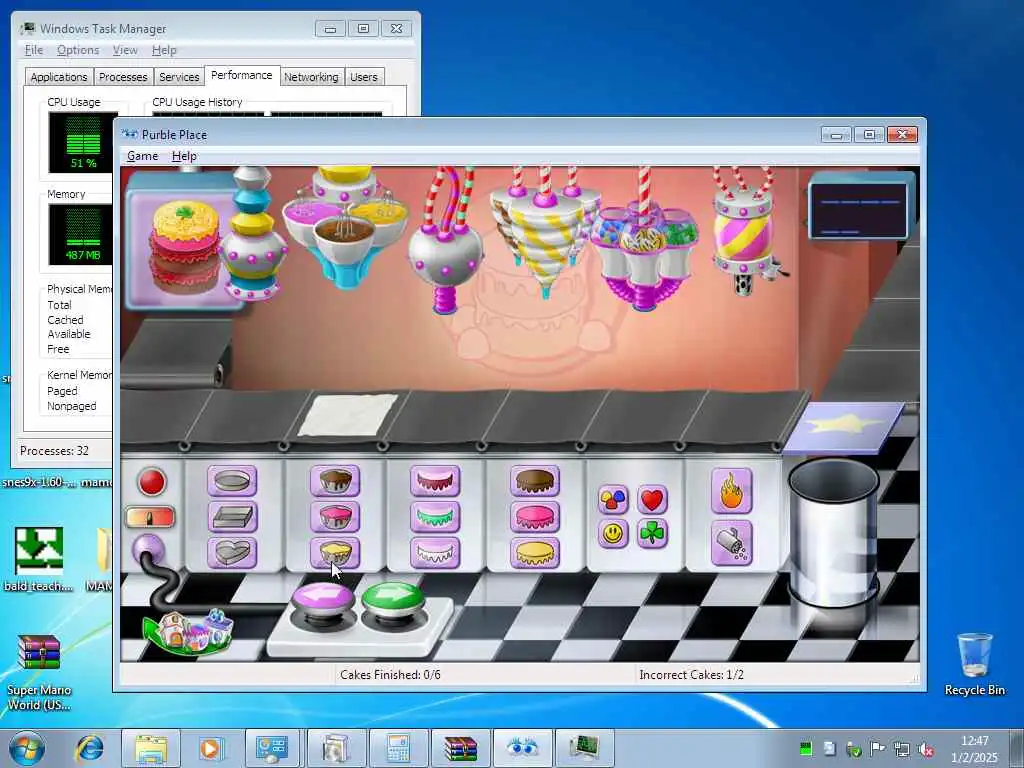Switch to WinRAR on the taskbar
Image resolution: width=1024 pixels, height=768 pixels.
(460, 748)
